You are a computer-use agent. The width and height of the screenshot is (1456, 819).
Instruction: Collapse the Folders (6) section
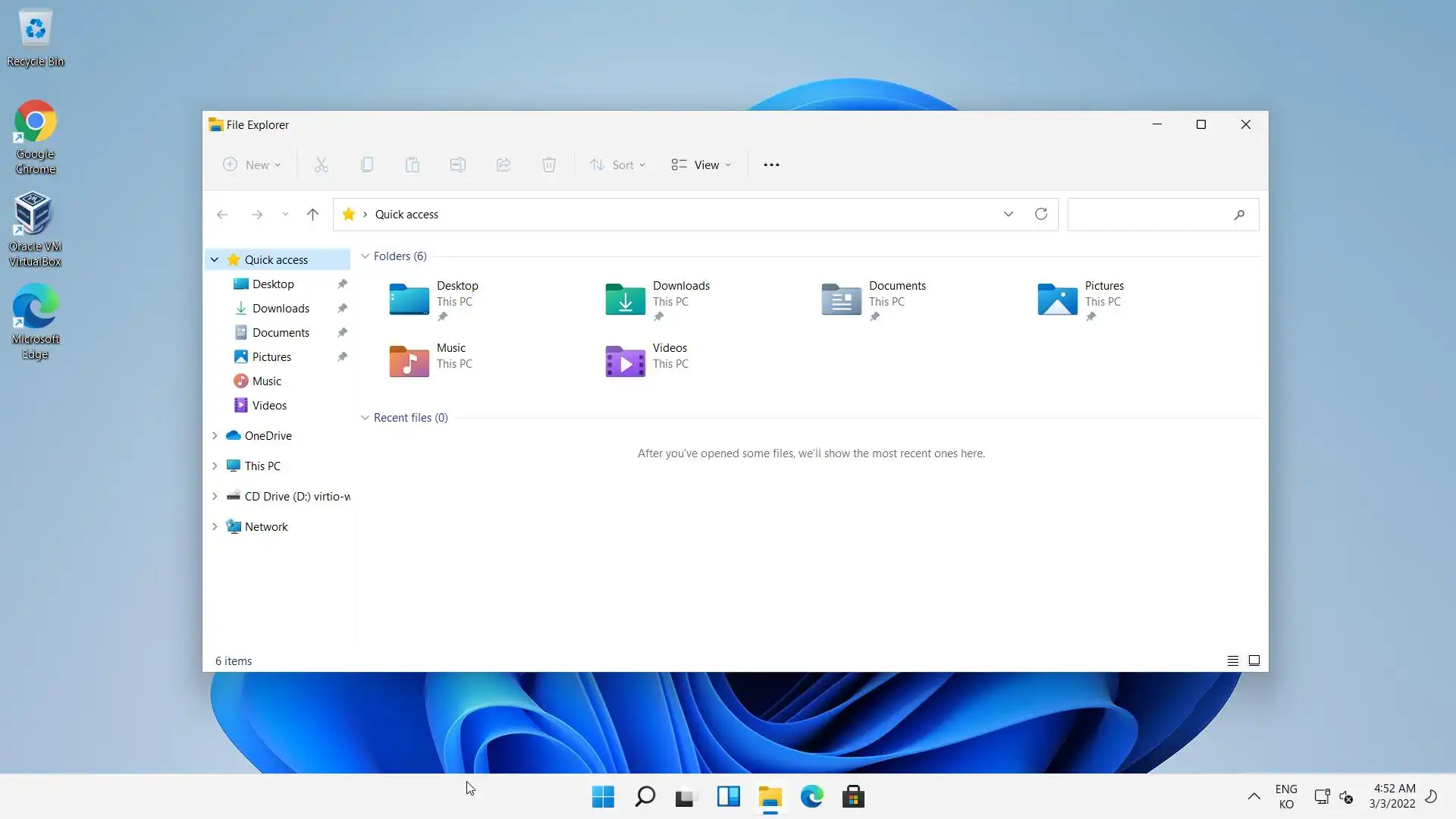tap(365, 256)
